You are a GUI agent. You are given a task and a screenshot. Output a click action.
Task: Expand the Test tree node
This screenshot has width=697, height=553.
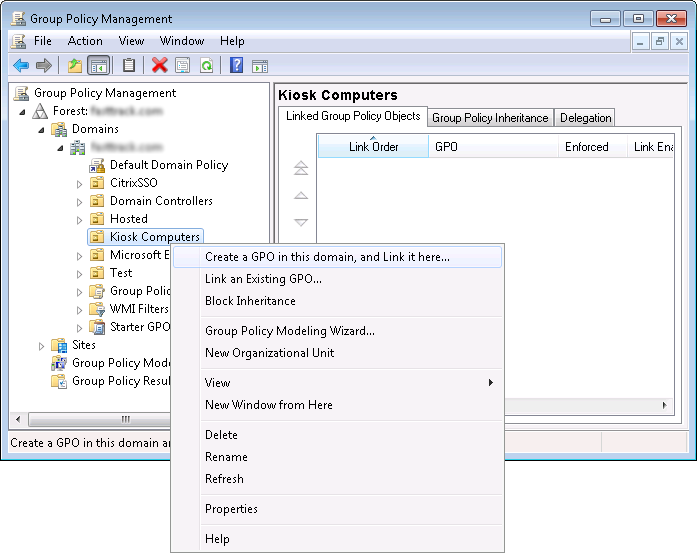click(x=79, y=274)
